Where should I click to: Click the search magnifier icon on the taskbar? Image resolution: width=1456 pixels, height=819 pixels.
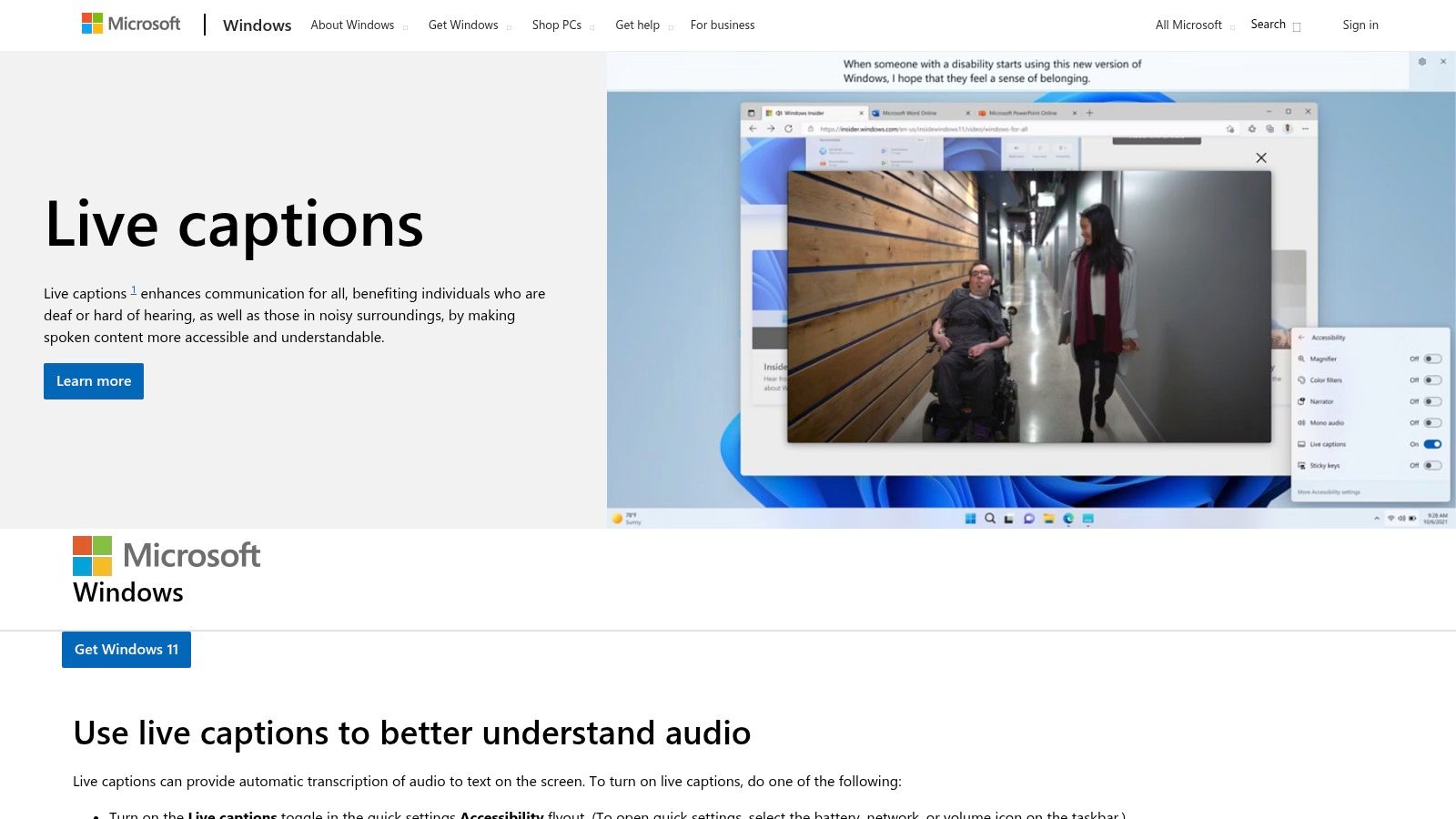point(989,518)
